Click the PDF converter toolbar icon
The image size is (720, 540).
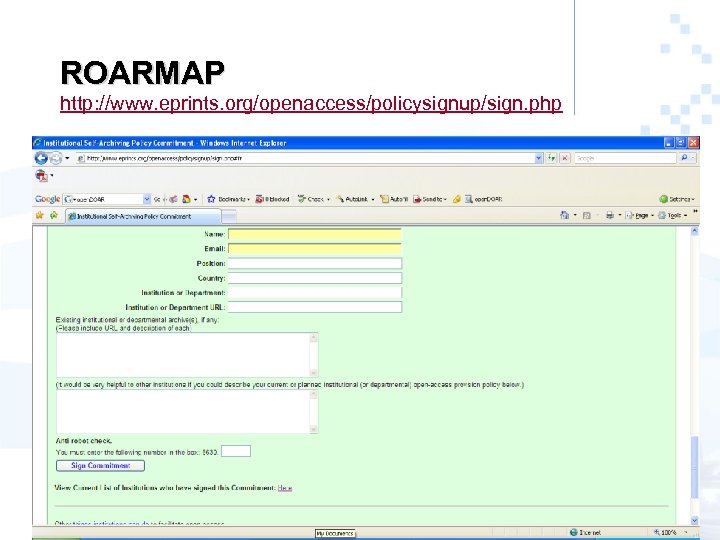click(x=41, y=175)
